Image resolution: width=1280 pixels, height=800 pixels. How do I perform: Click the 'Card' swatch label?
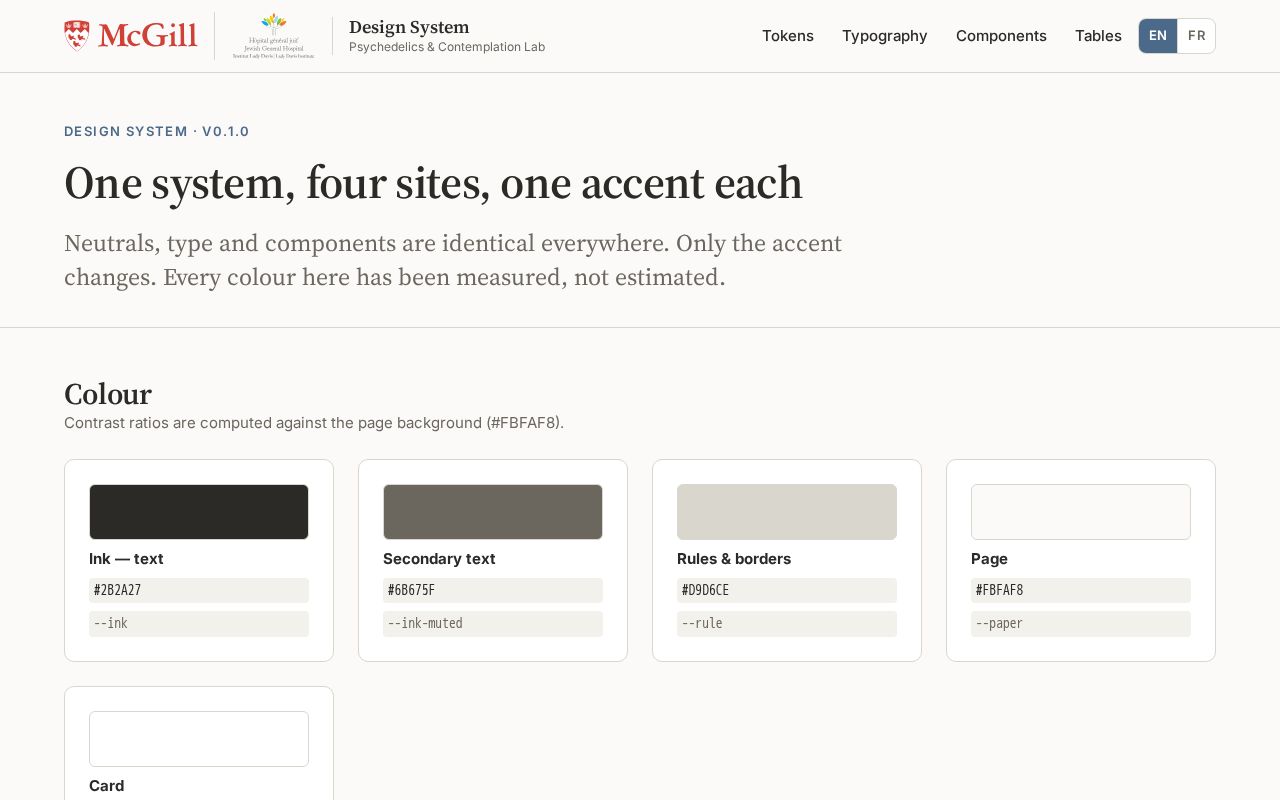(x=107, y=786)
